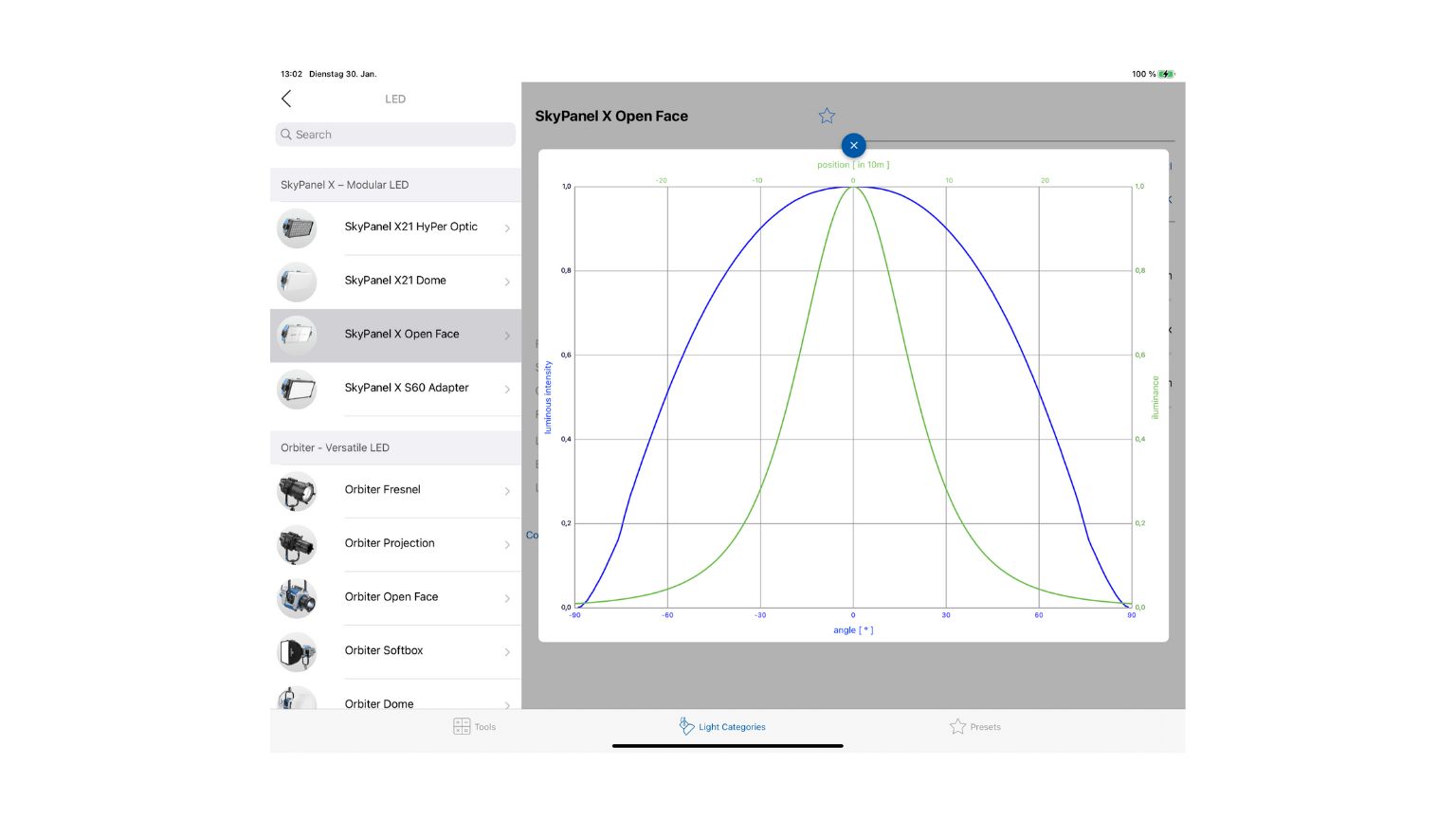Click the position [ in 10m ] label

(x=853, y=165)
